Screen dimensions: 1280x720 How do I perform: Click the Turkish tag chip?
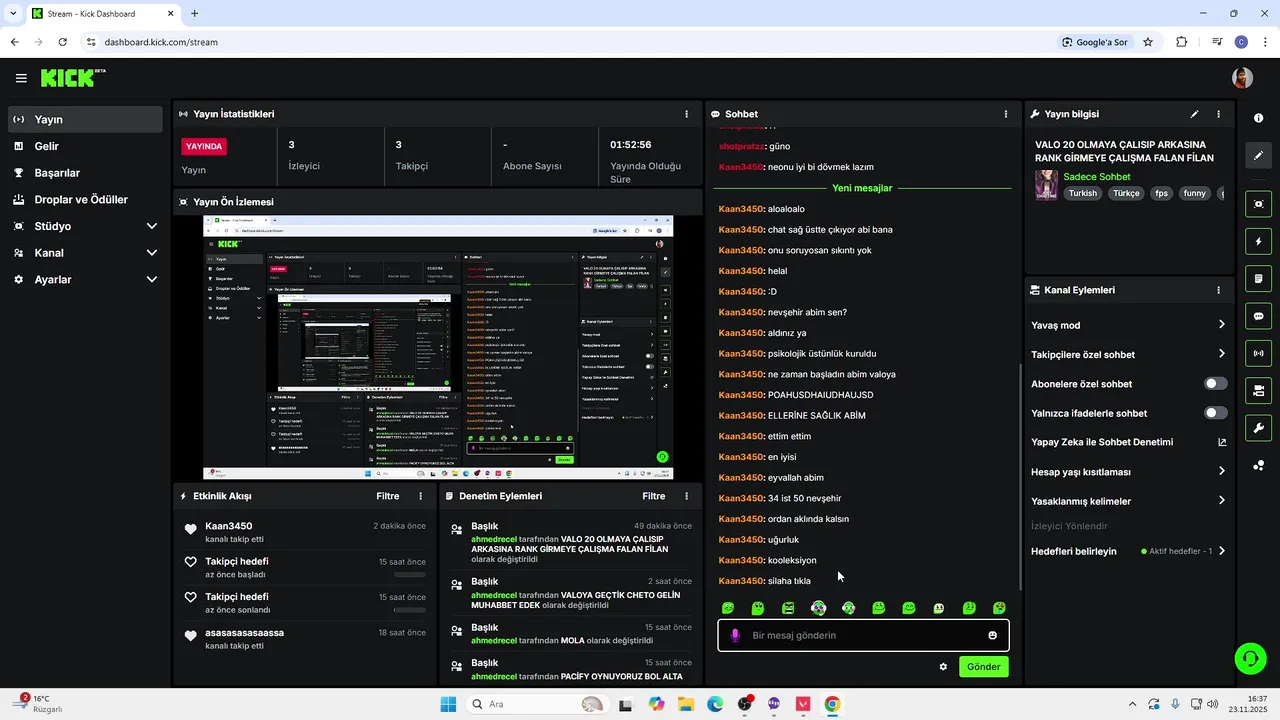(1082, 193)
